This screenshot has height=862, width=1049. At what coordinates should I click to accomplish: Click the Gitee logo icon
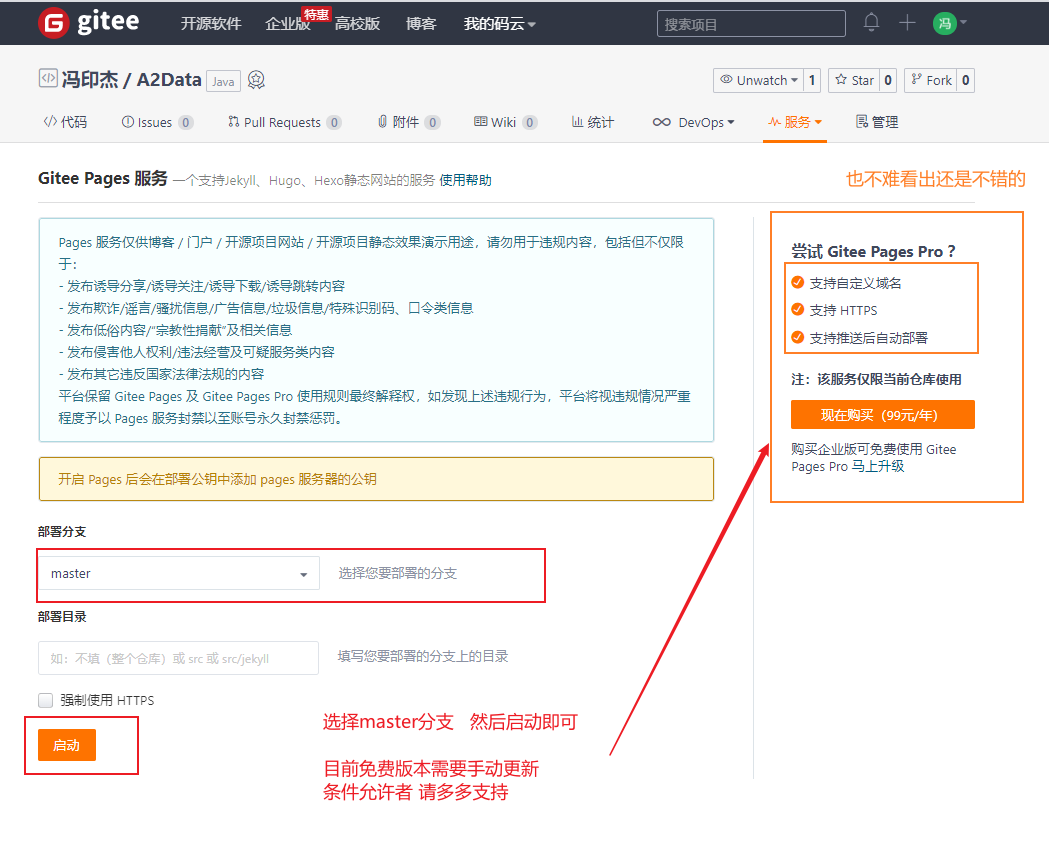click(x=54, y=23)
